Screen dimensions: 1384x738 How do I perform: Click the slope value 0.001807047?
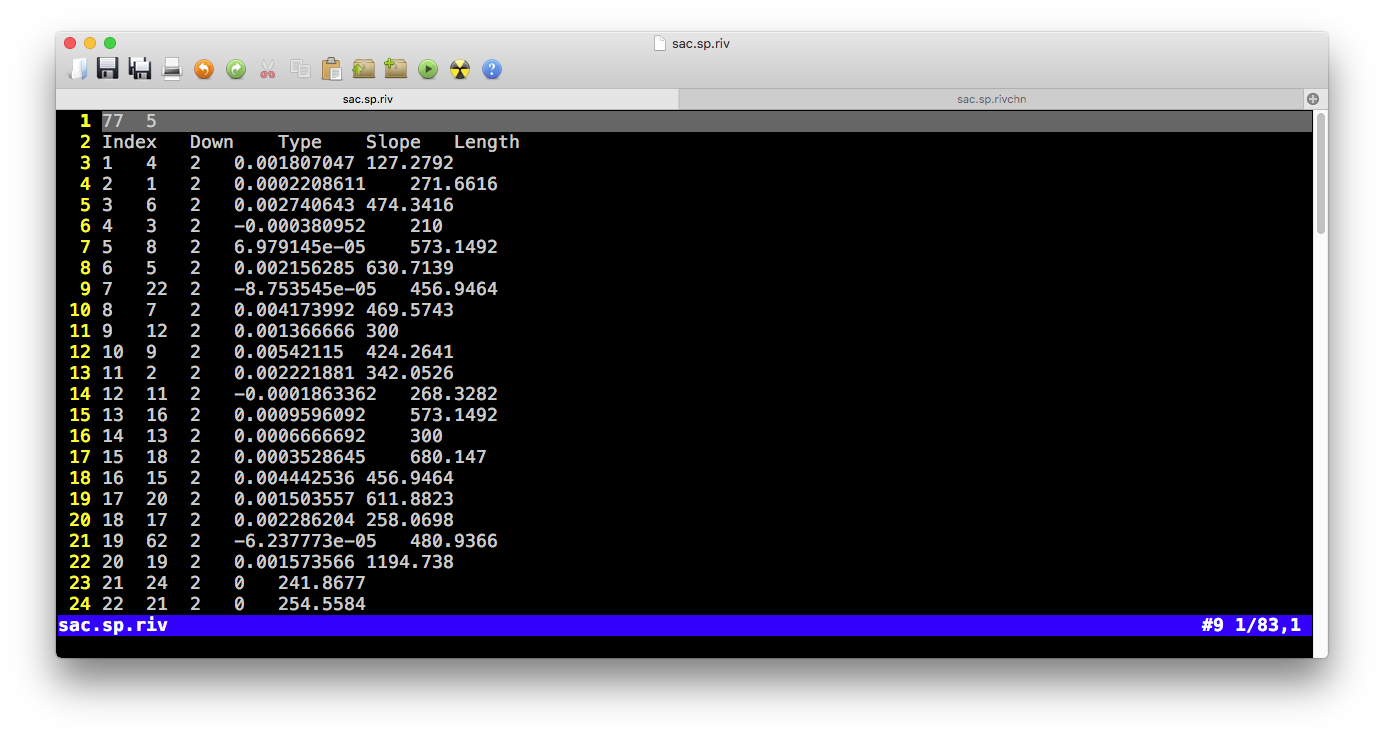coord(294,163)
